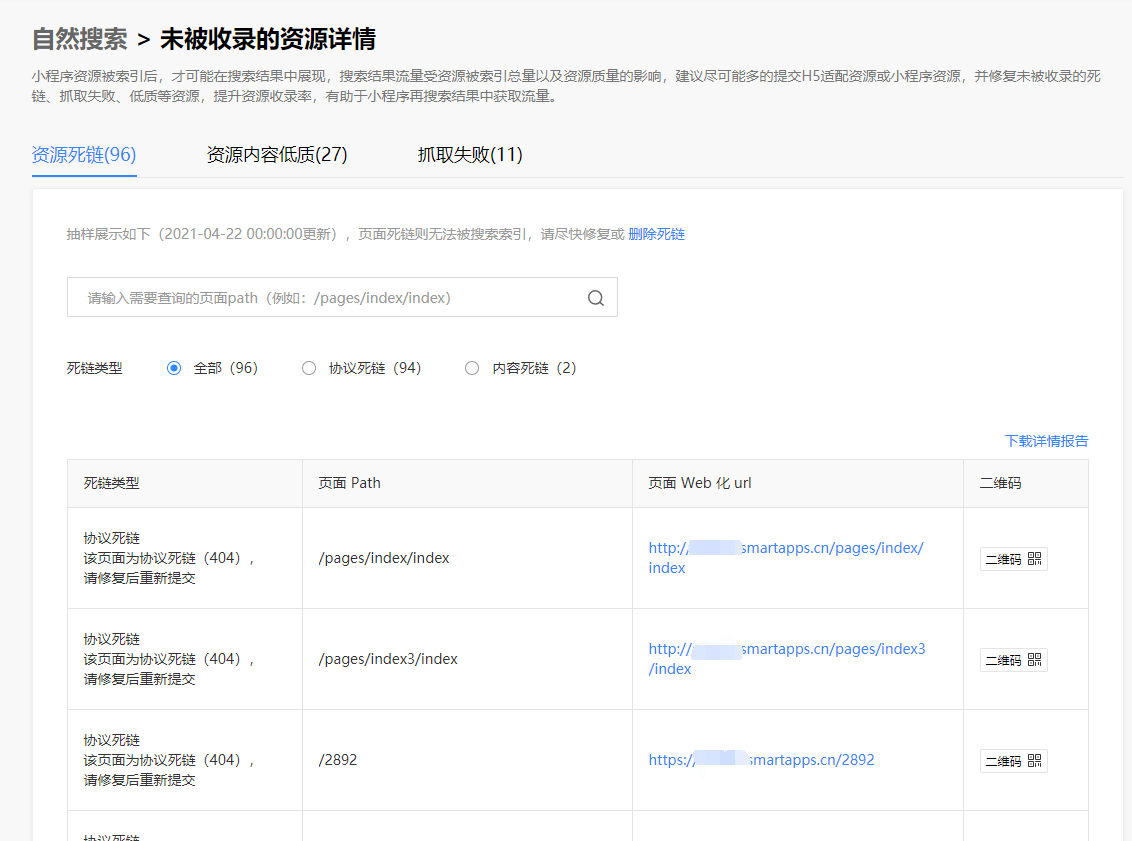Go back to 自然搜索 breadcrumb
The image size is (1132, 841).
tap(79, 39)
